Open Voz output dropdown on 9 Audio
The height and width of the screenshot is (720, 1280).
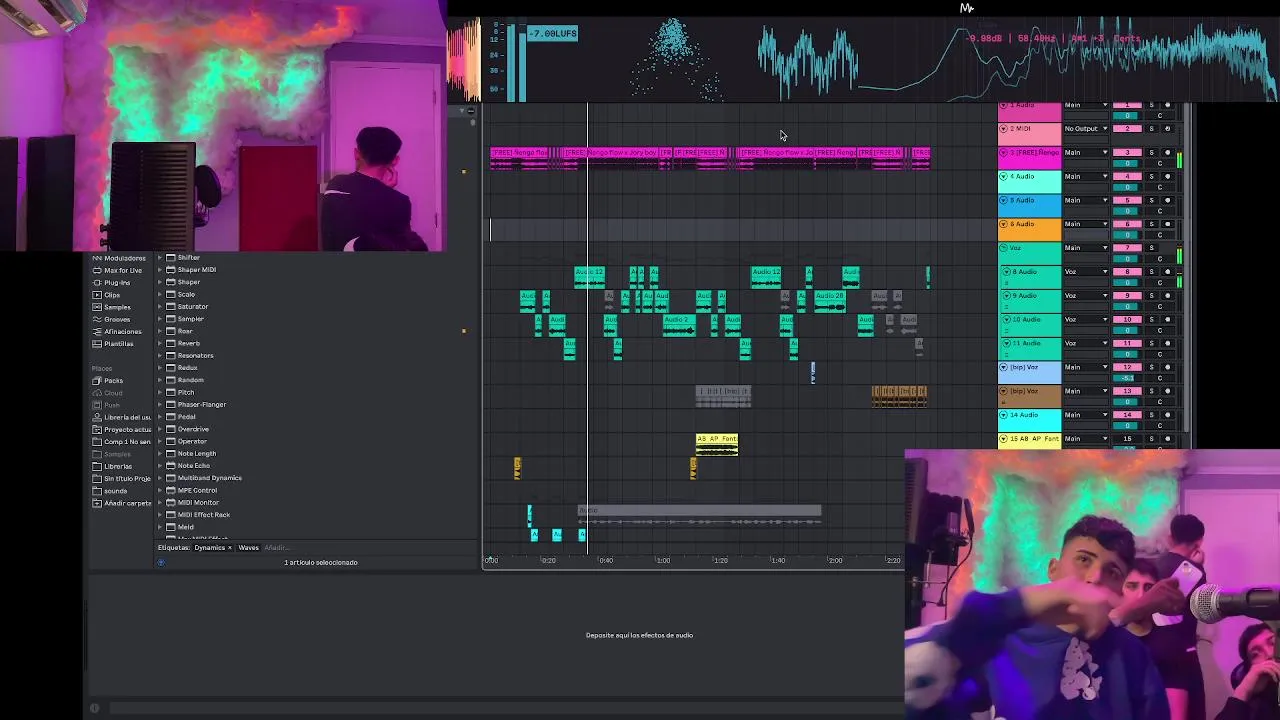coord(1086,296)
